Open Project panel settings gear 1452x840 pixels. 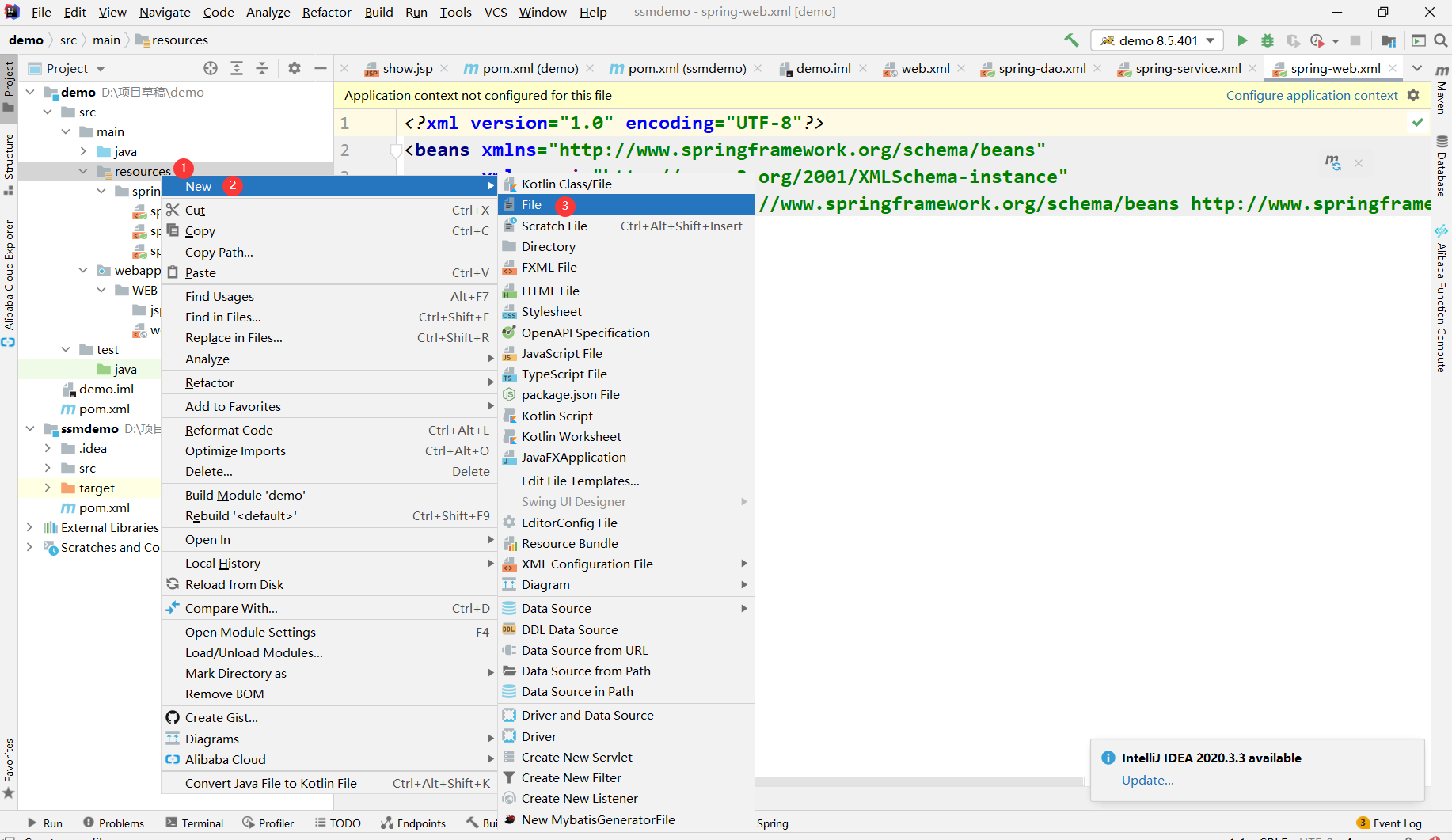click(x=295, y=68)
